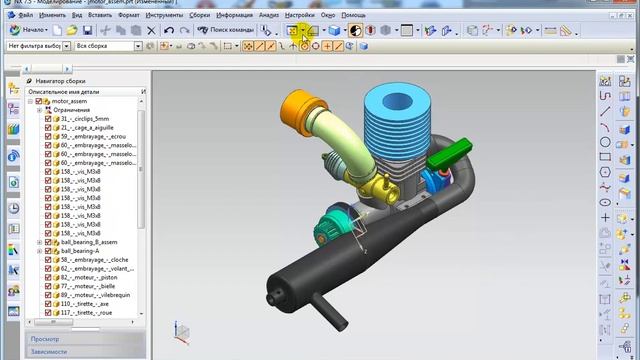640x360 pixels.
Task: Open the History clock sidebar icon
Action: click(13, 209)
